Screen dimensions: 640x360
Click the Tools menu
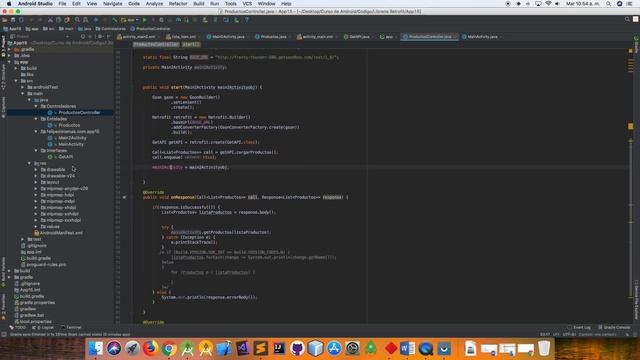pos(230,4)
